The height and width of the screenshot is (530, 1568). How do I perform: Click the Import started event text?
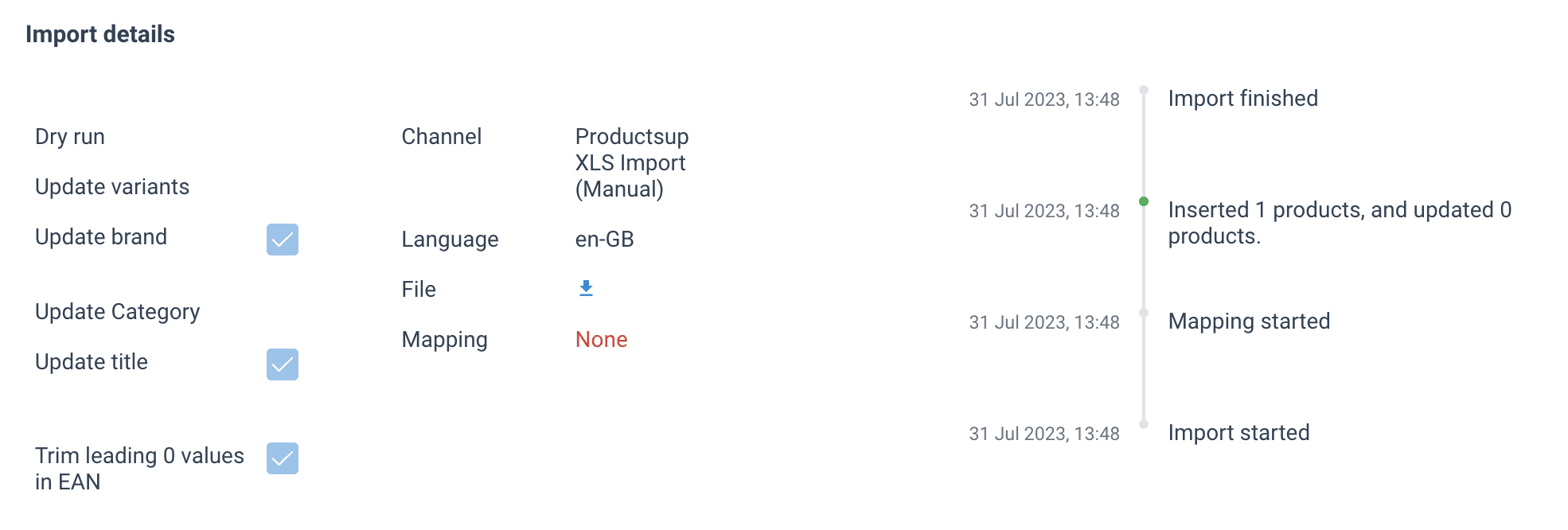tap(1238, 433)
